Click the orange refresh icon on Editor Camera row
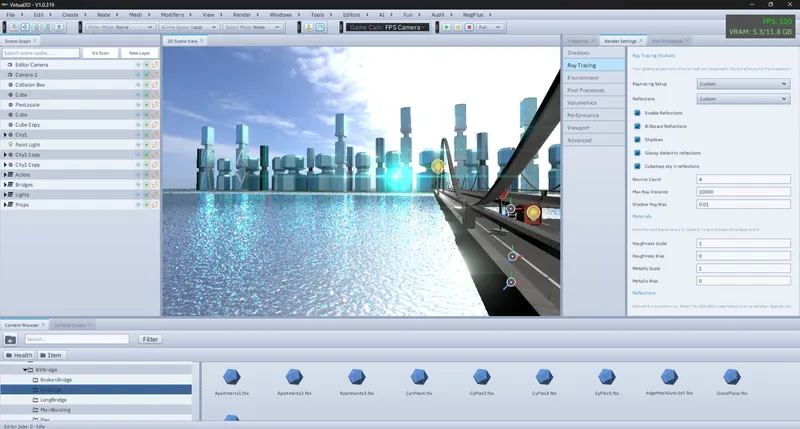The image size is (800, 429). pos(155,65)
